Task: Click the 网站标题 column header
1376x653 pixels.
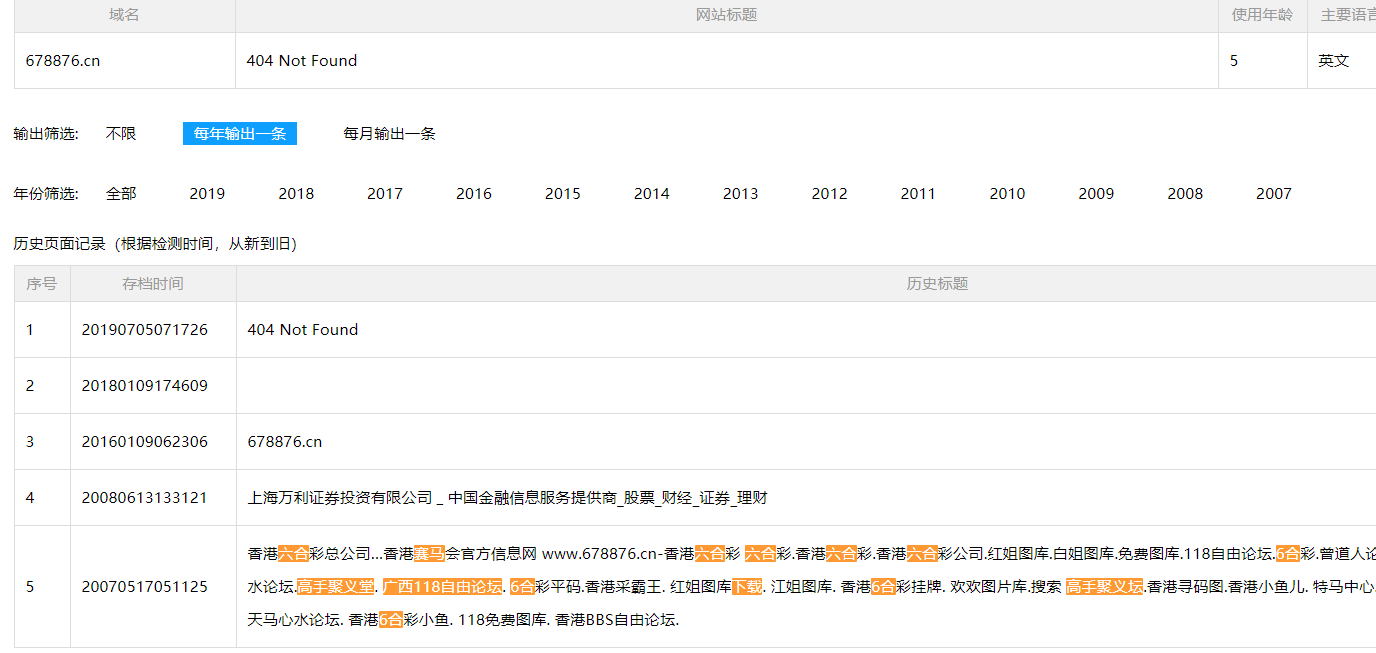Action: tap(726, 15)
